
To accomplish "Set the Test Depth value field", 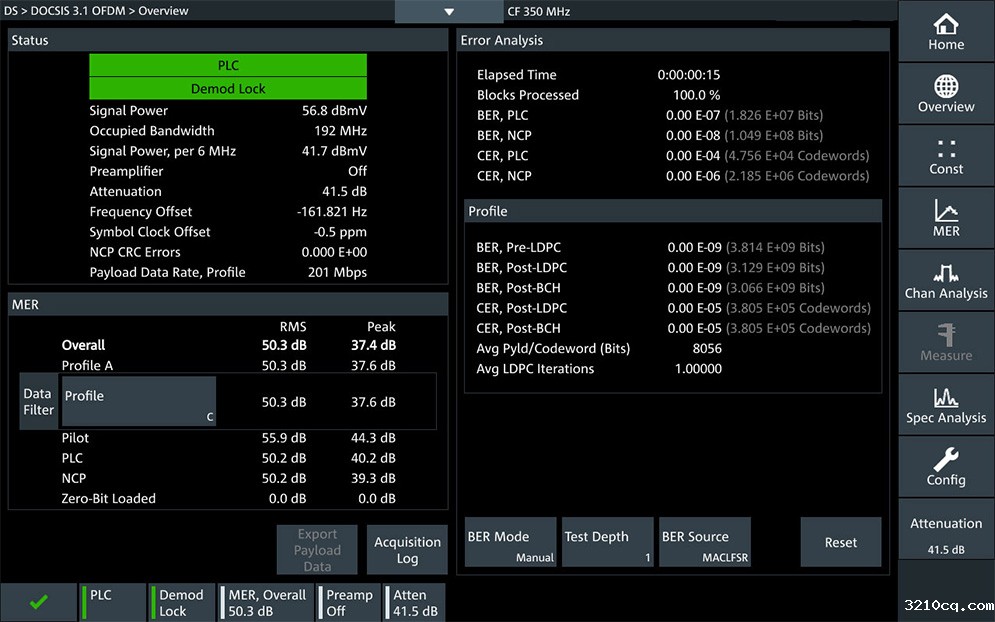I will tap(607, 543).
